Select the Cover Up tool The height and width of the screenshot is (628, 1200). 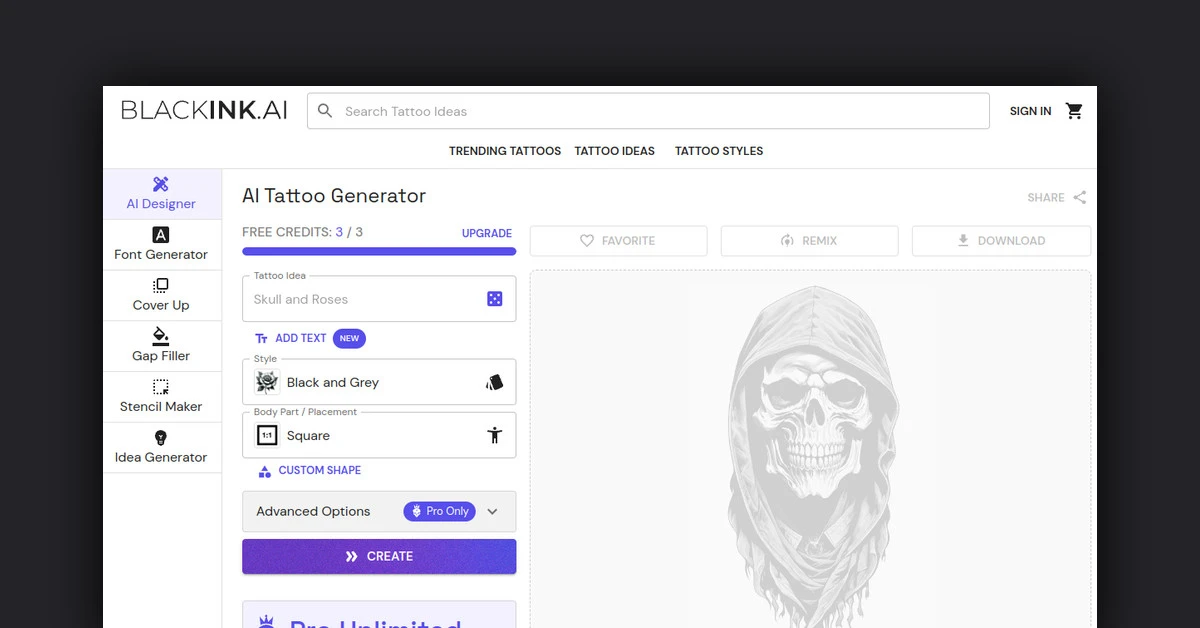coord(161,295)
